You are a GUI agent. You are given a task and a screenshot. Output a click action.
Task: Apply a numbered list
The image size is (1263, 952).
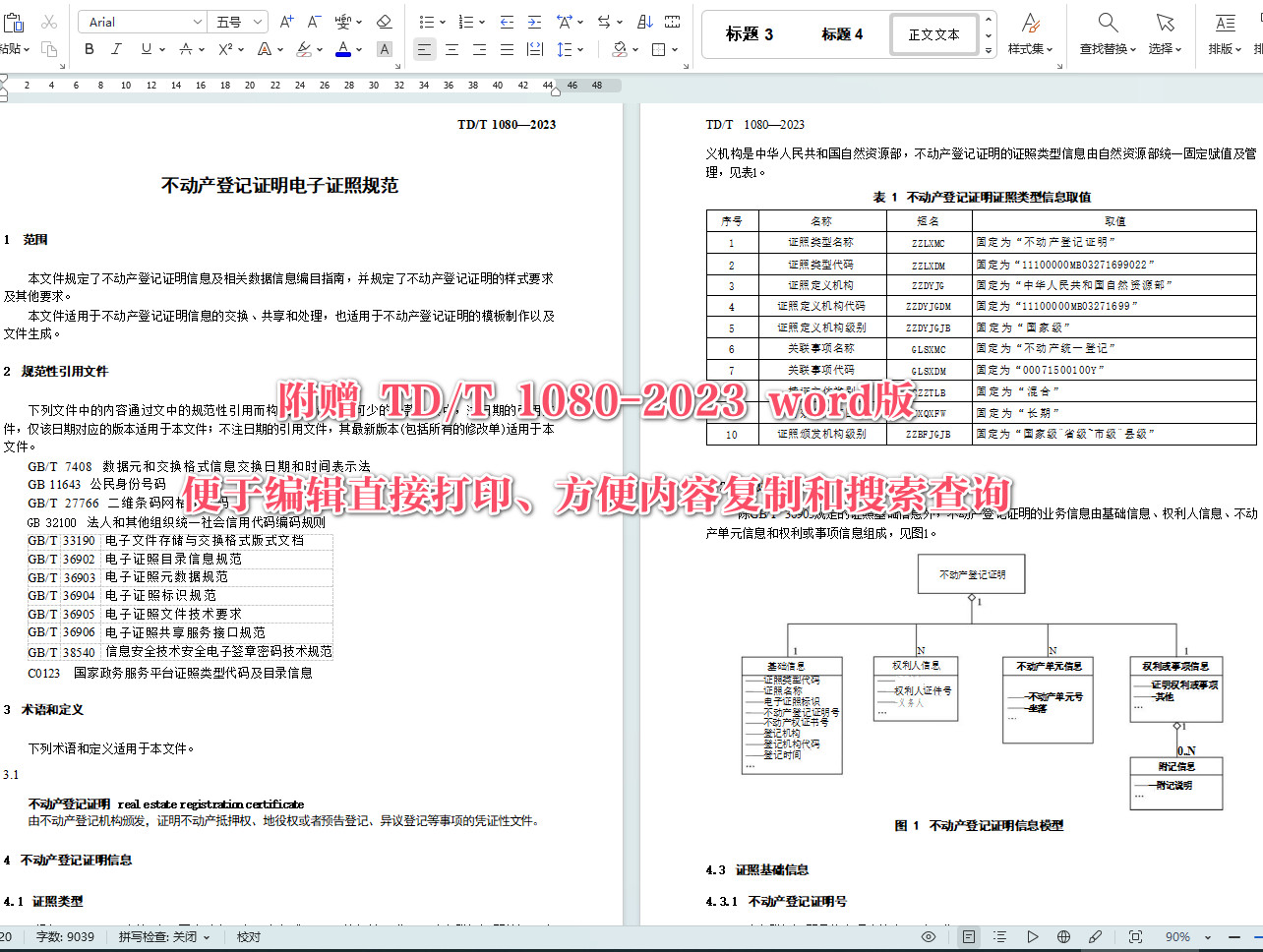click(x=465, y=21)
